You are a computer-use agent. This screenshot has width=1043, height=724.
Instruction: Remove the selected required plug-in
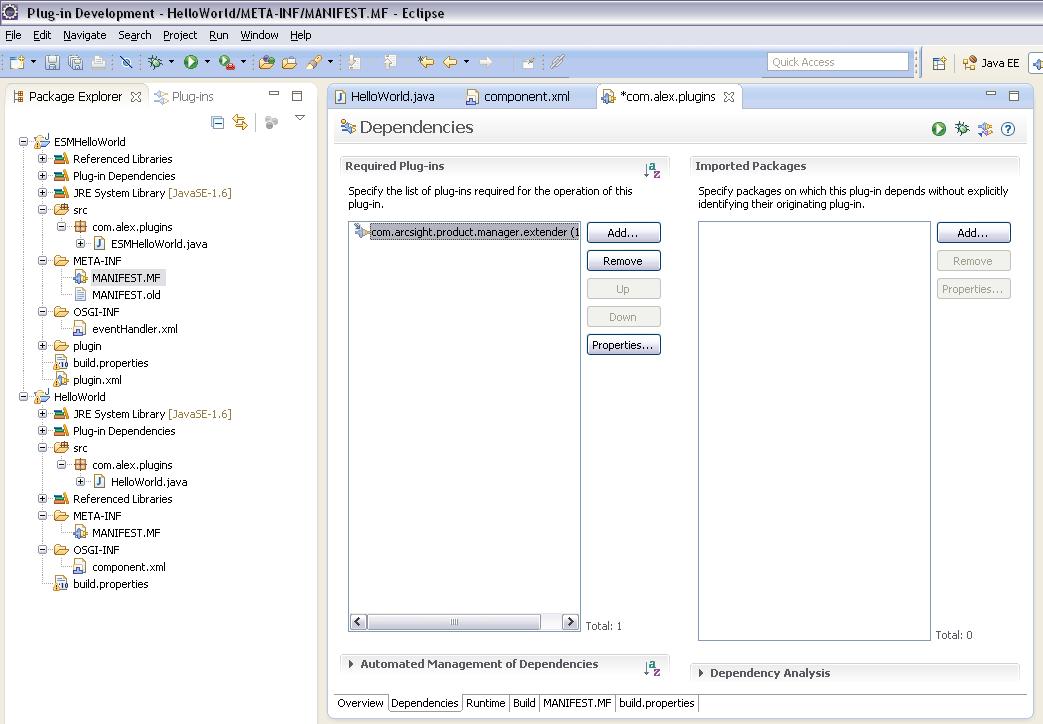(x=623, y=261)
